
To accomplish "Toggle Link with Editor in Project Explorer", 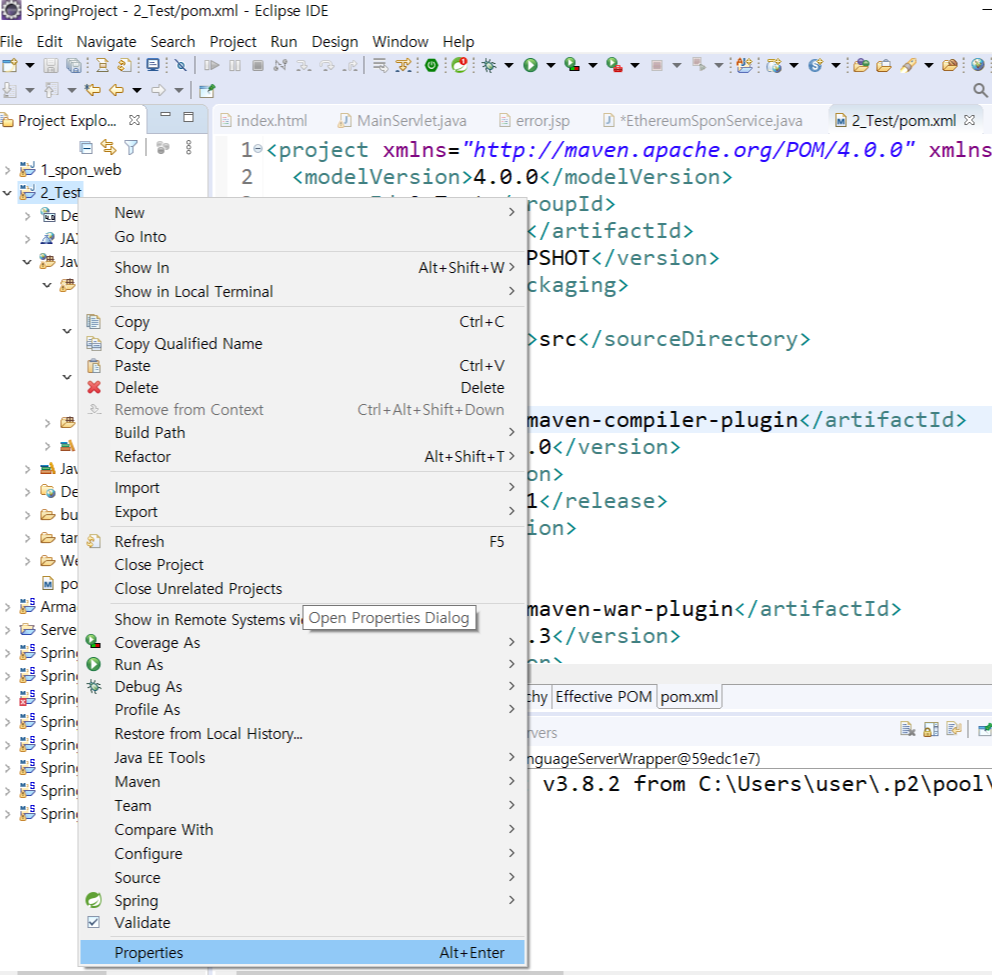I will pos(109,148).
